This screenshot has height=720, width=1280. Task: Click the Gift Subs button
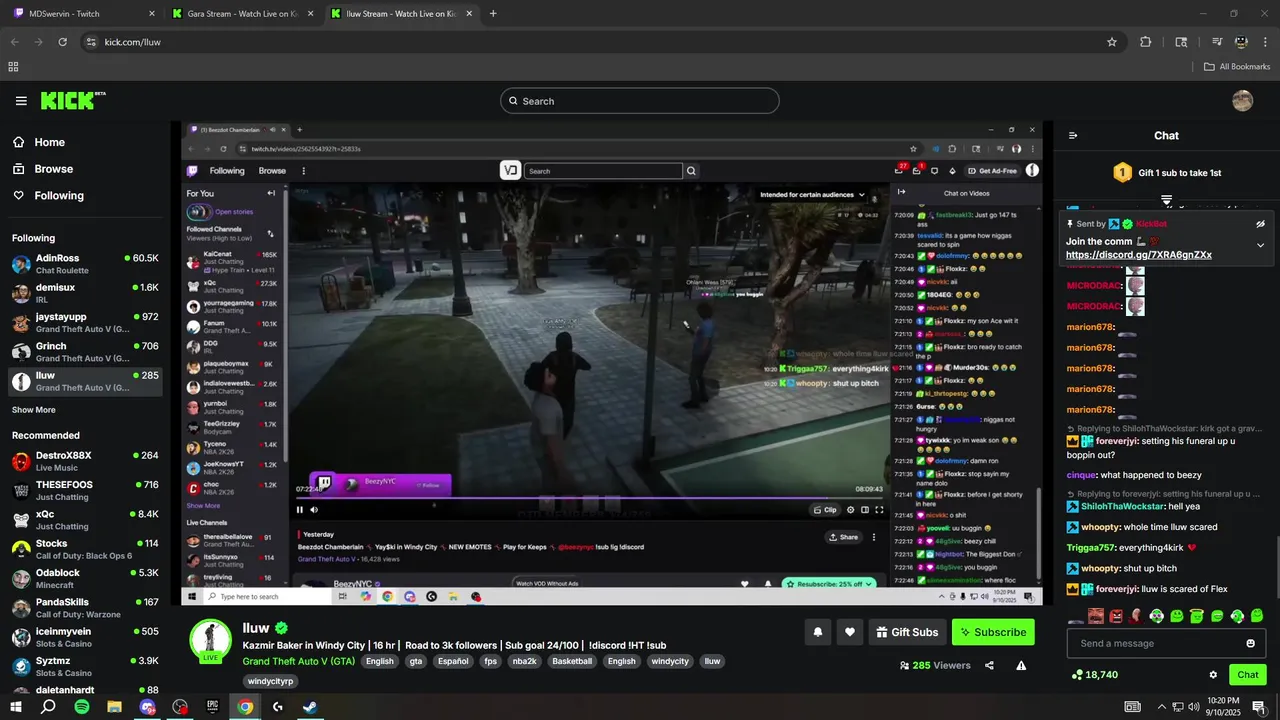coord(907,632)
